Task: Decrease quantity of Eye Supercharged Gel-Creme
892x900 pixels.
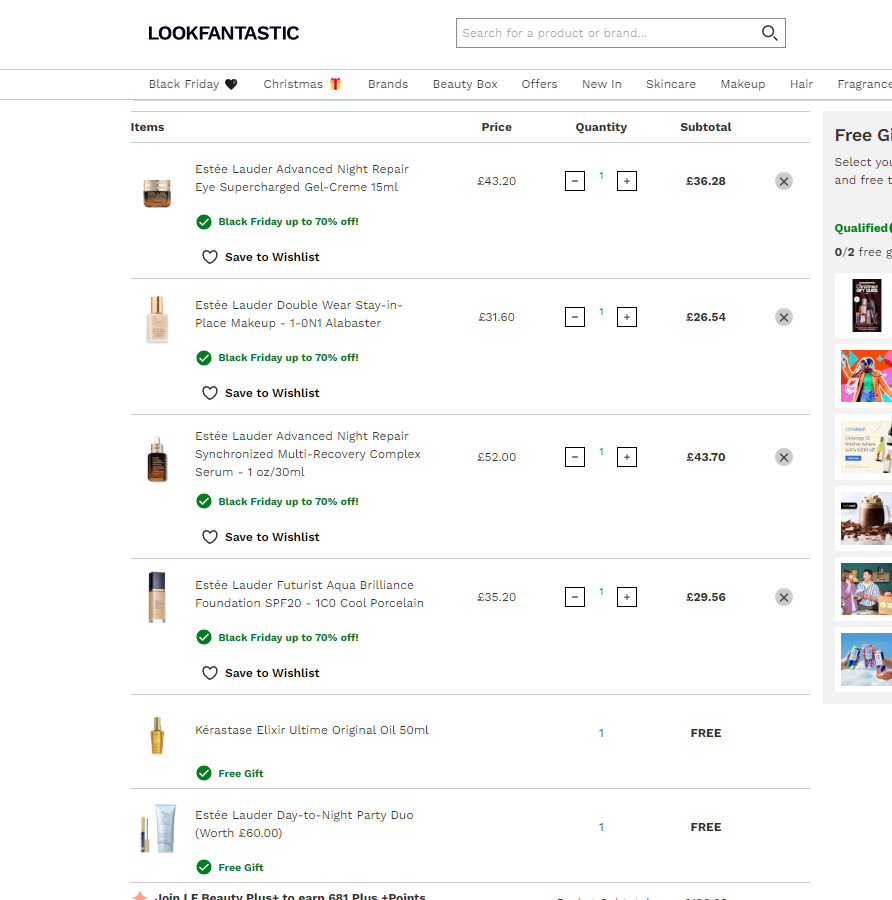Action: 575,181
